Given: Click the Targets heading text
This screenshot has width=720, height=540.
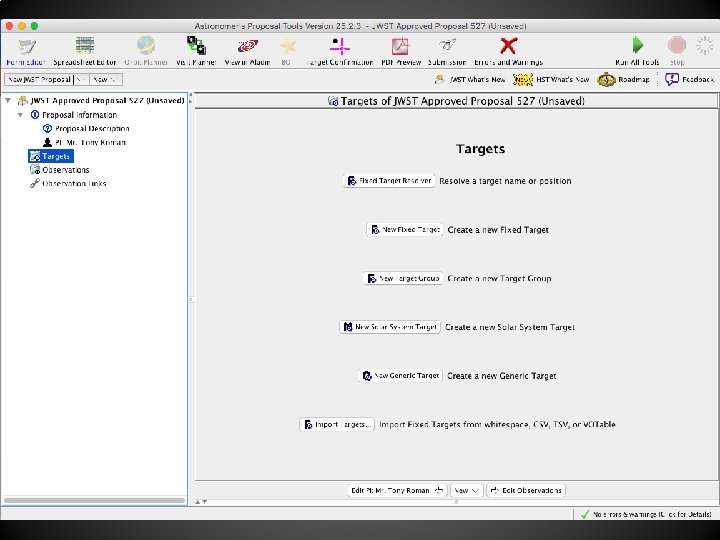Looking at the screenshot, I should coord(480,149).
